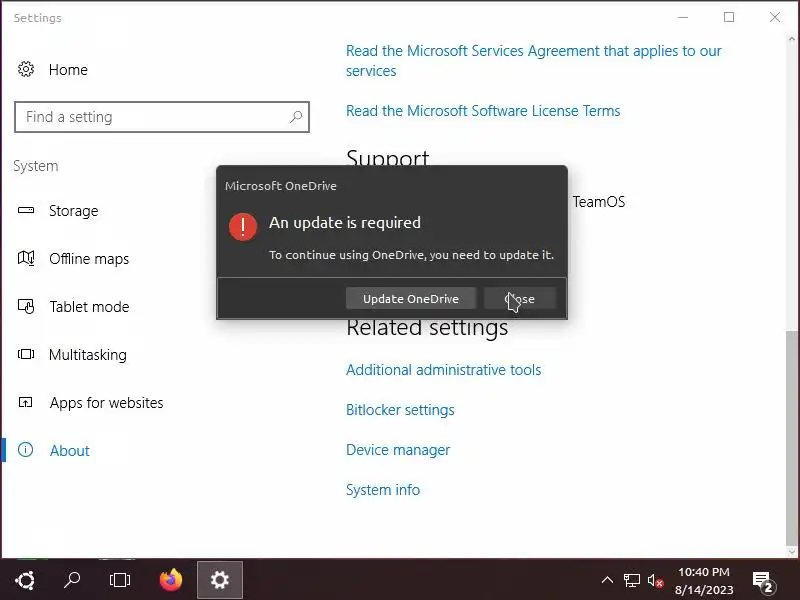The width and height of the screenshot is (800, 600).
Task: Open Device manager link
Action: [398, 449]
